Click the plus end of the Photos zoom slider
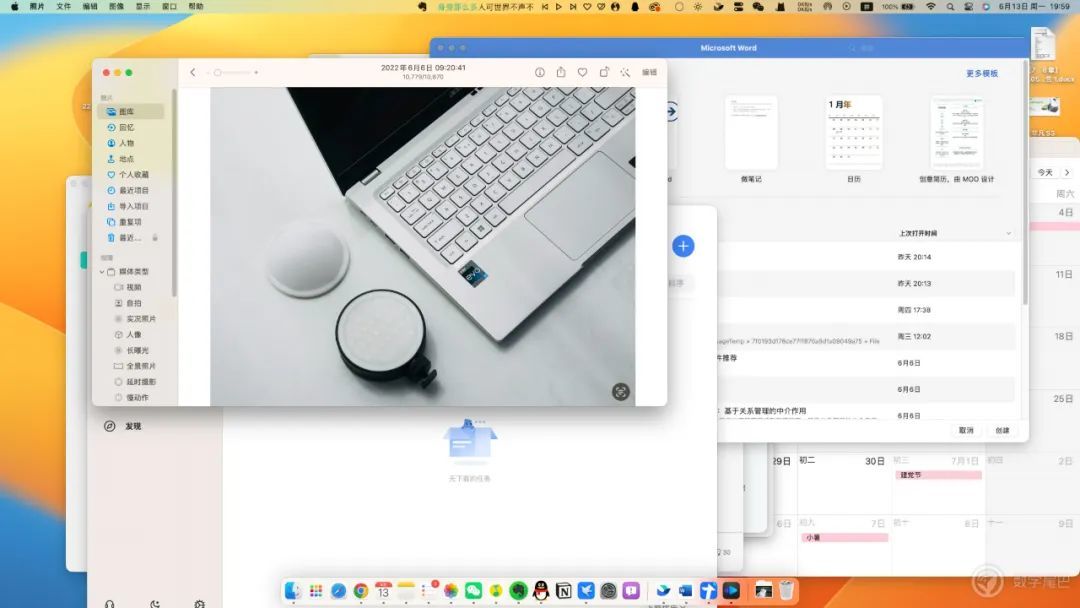 256,72
